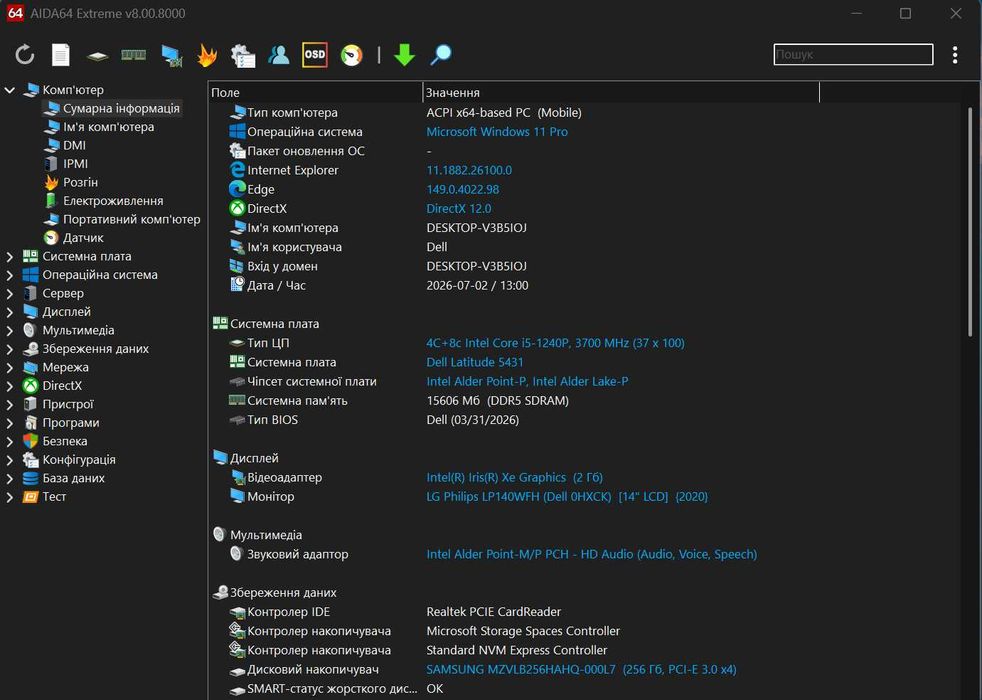Expand the DirectX tree node
The image size is (982, 700).
[x=9, y=386]
